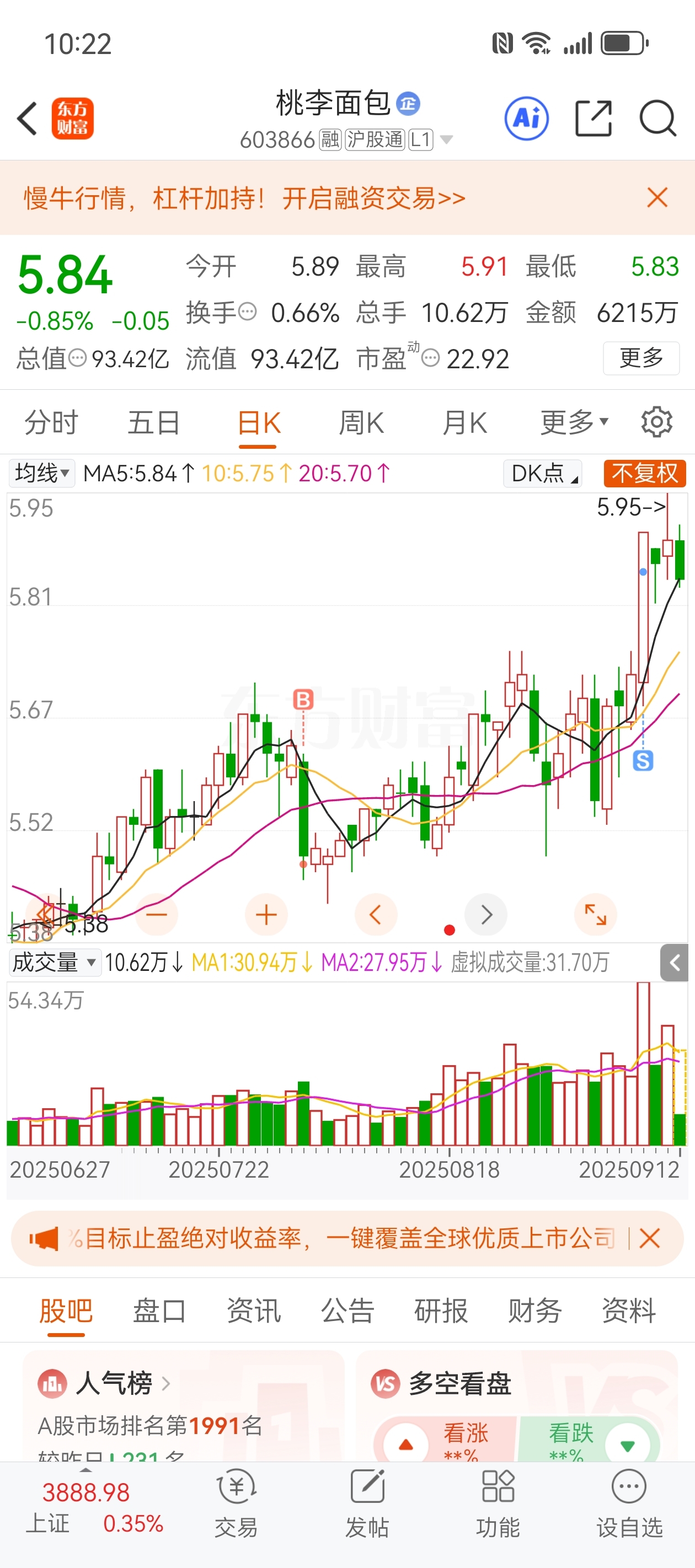Open the 均线 indicator dropdown
695x1568 pixels.
point(41,473)
